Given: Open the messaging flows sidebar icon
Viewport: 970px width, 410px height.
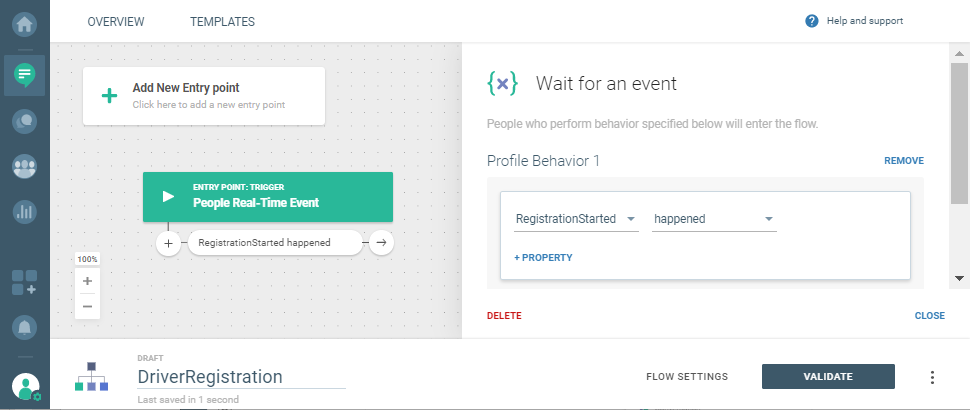Looking at the screenshot, I should coord(24,74).
